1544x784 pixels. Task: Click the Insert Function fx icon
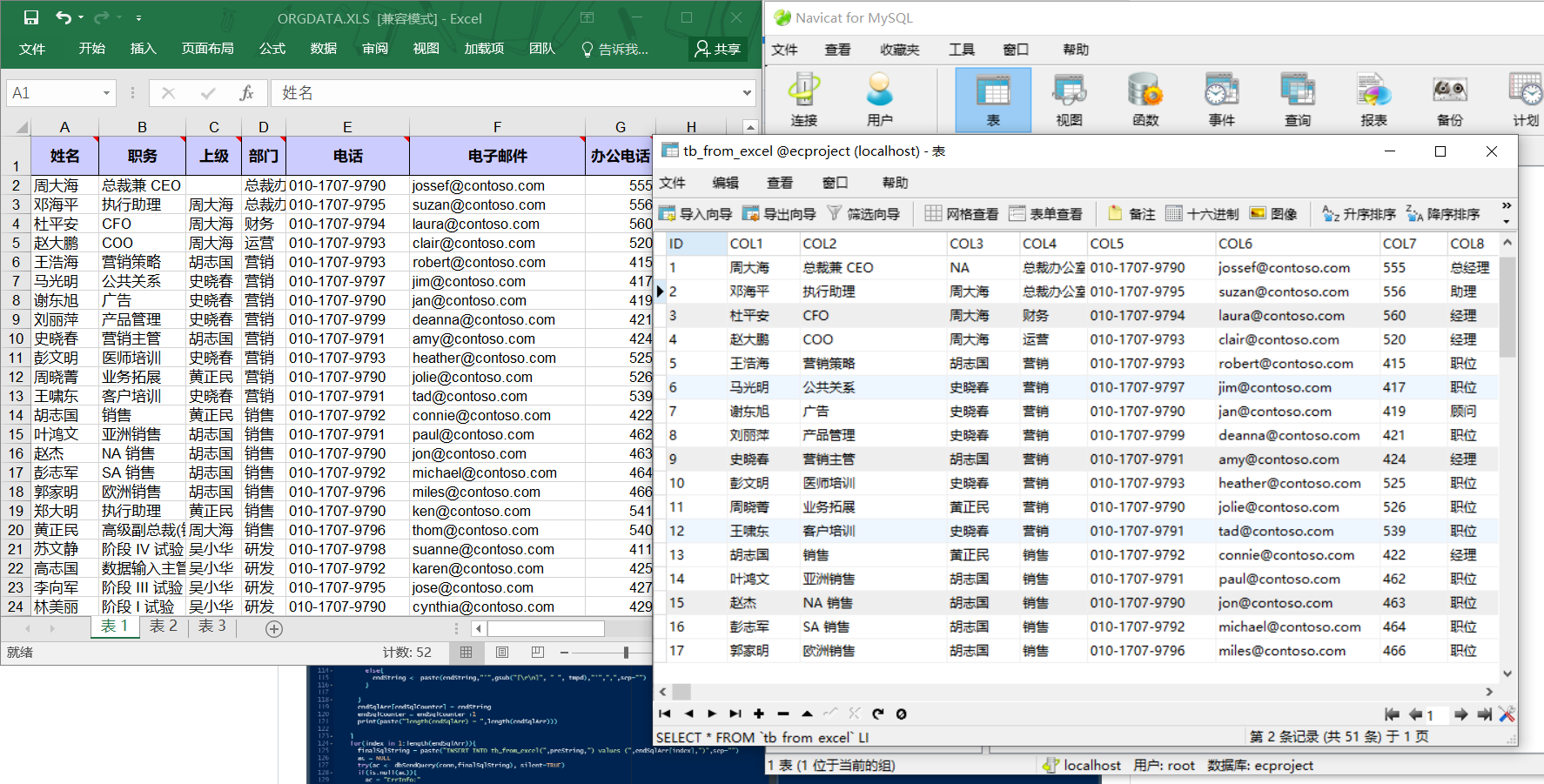coord(246,93)
